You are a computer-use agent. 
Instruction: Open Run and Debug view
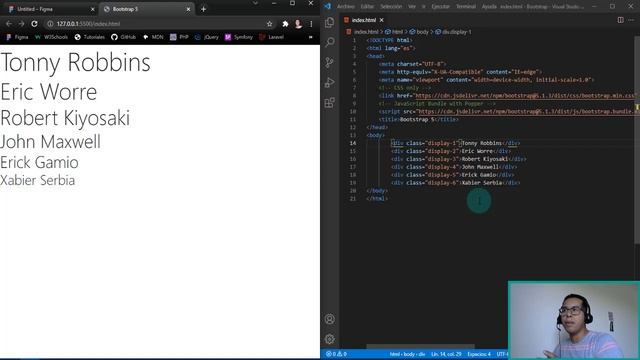pyautogui.click(x=329, y=82)
